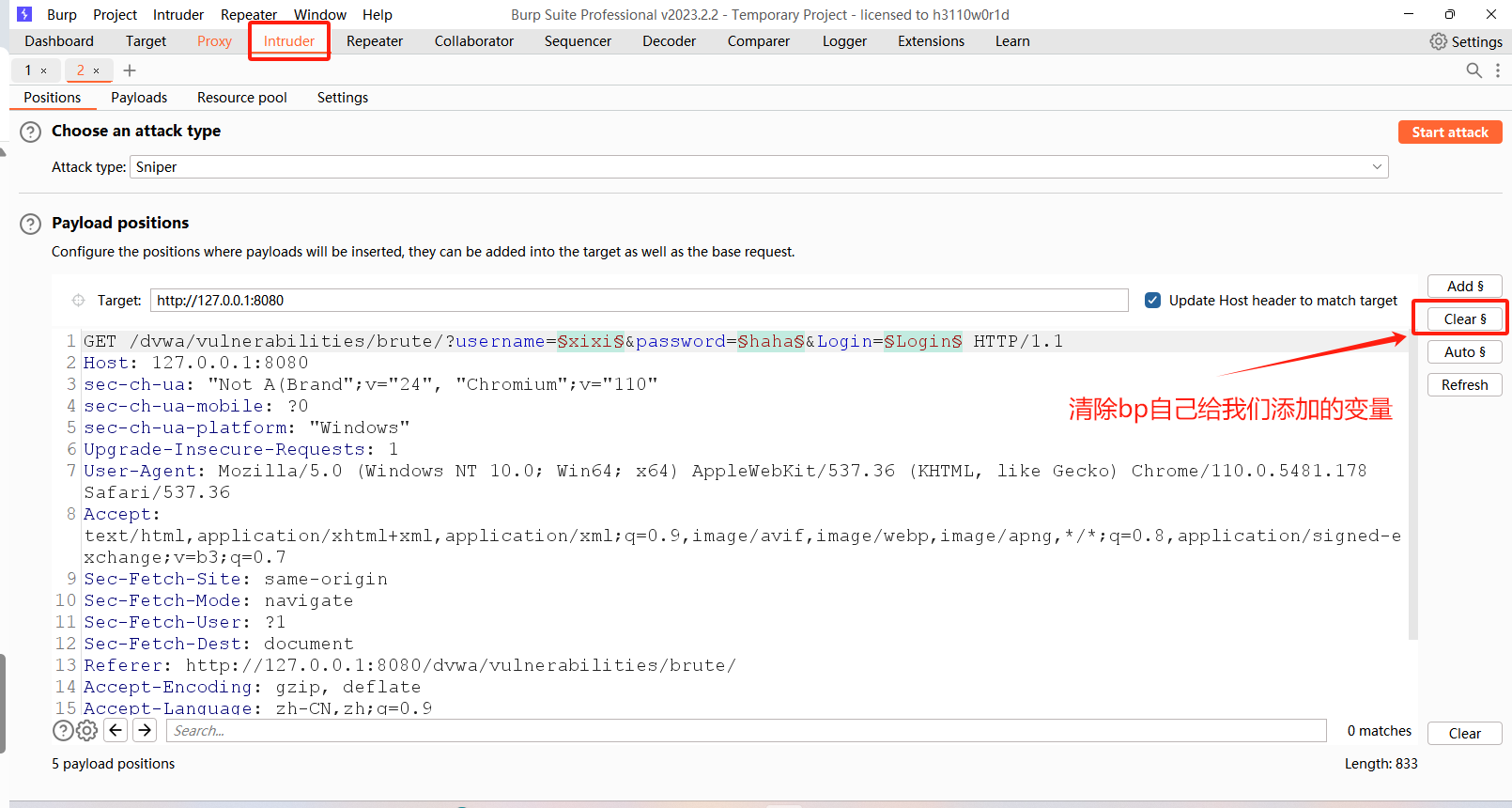Select Intruder attack tab 2

81,70
